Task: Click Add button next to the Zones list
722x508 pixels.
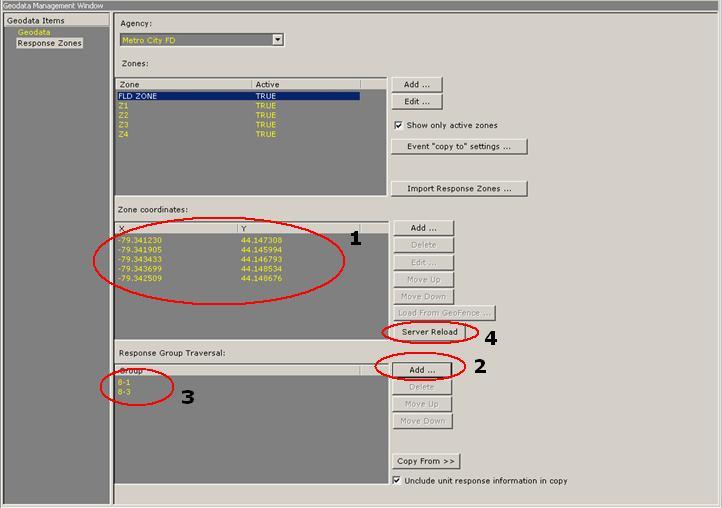Action: (x=416, y=85)
